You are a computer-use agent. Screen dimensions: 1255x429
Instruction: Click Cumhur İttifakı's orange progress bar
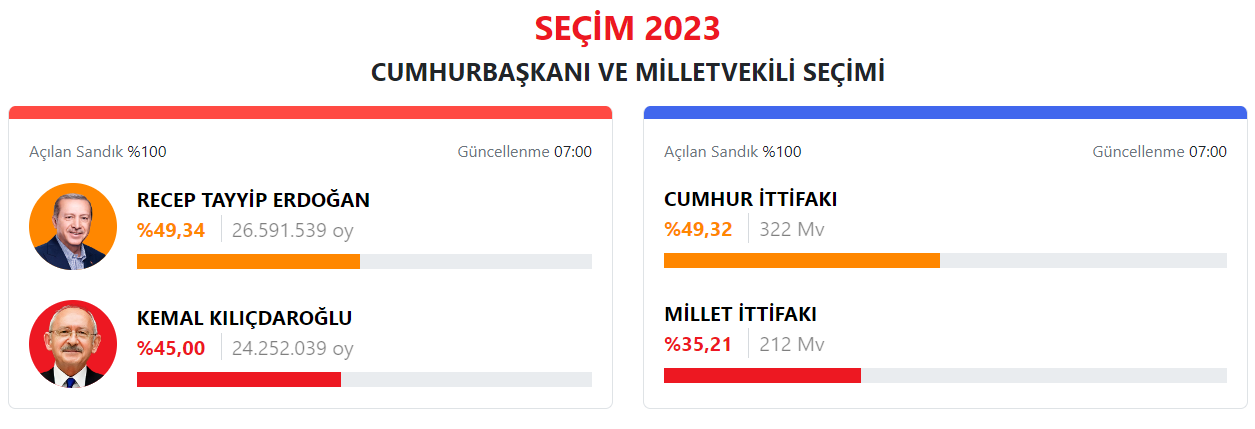point(801,261)
